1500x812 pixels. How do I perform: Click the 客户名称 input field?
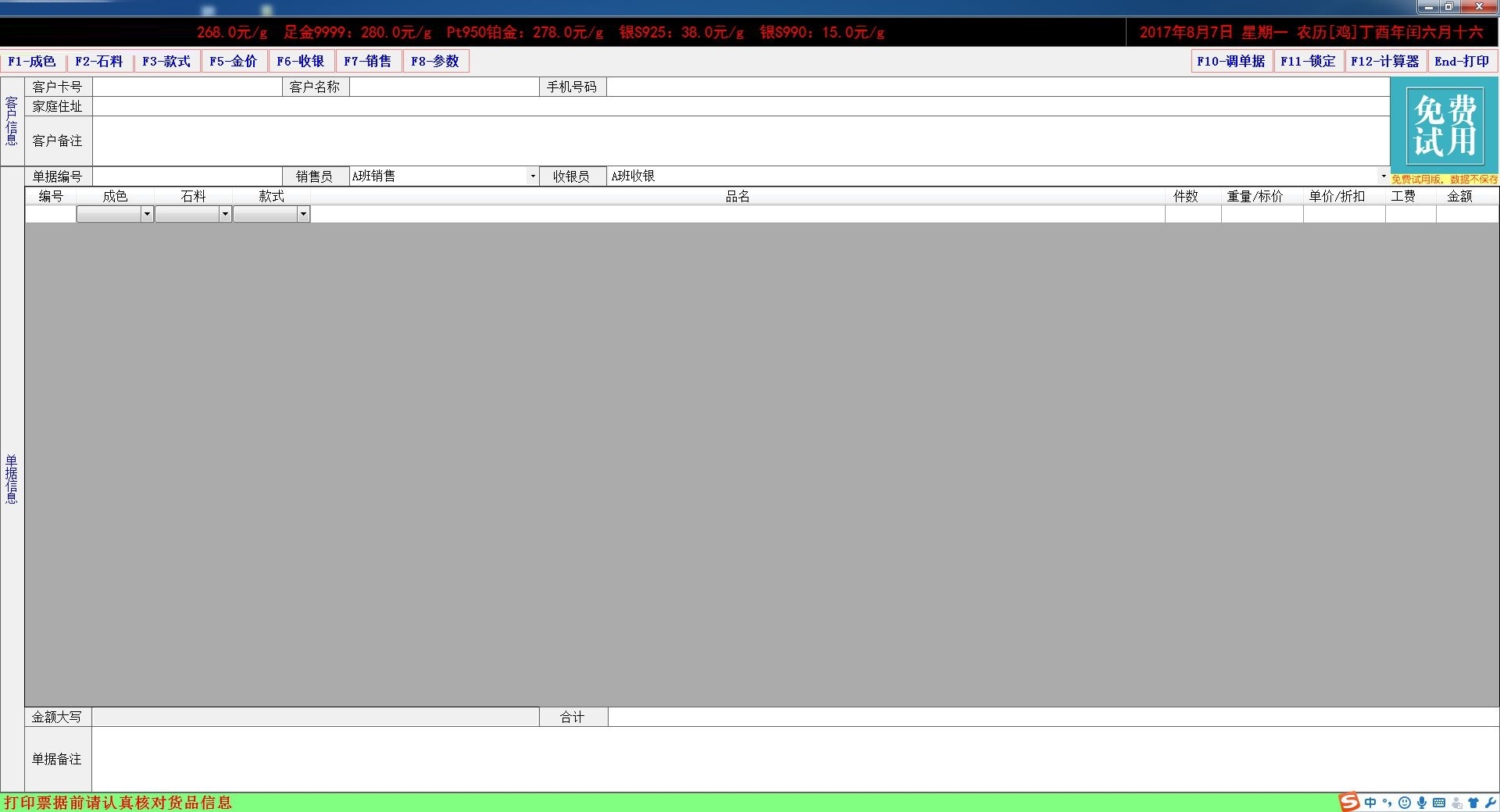pos(444,87)
